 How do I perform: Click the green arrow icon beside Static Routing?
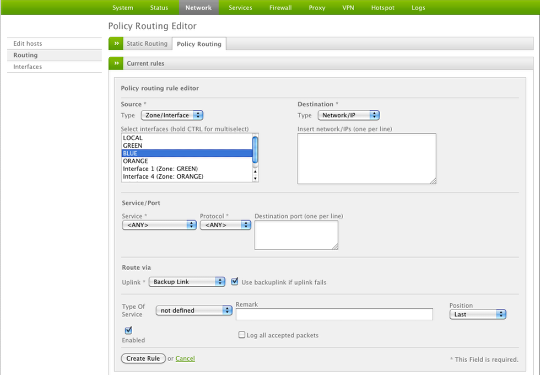point(116,43)
